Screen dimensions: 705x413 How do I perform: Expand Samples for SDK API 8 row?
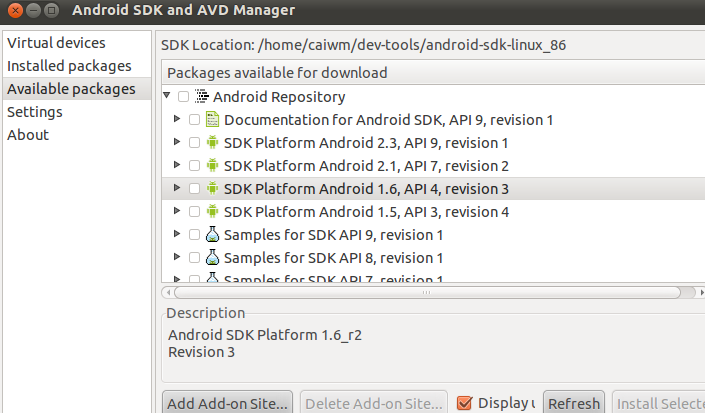(x=177, y=256)
